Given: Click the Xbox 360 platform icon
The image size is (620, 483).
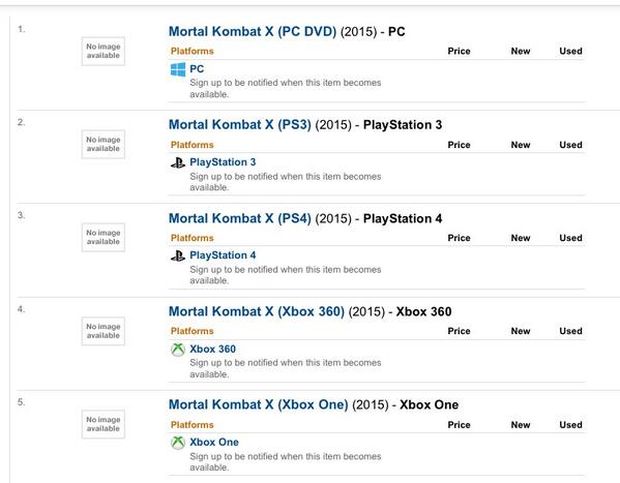Looking at the screenshot, I should coord(178,349).
